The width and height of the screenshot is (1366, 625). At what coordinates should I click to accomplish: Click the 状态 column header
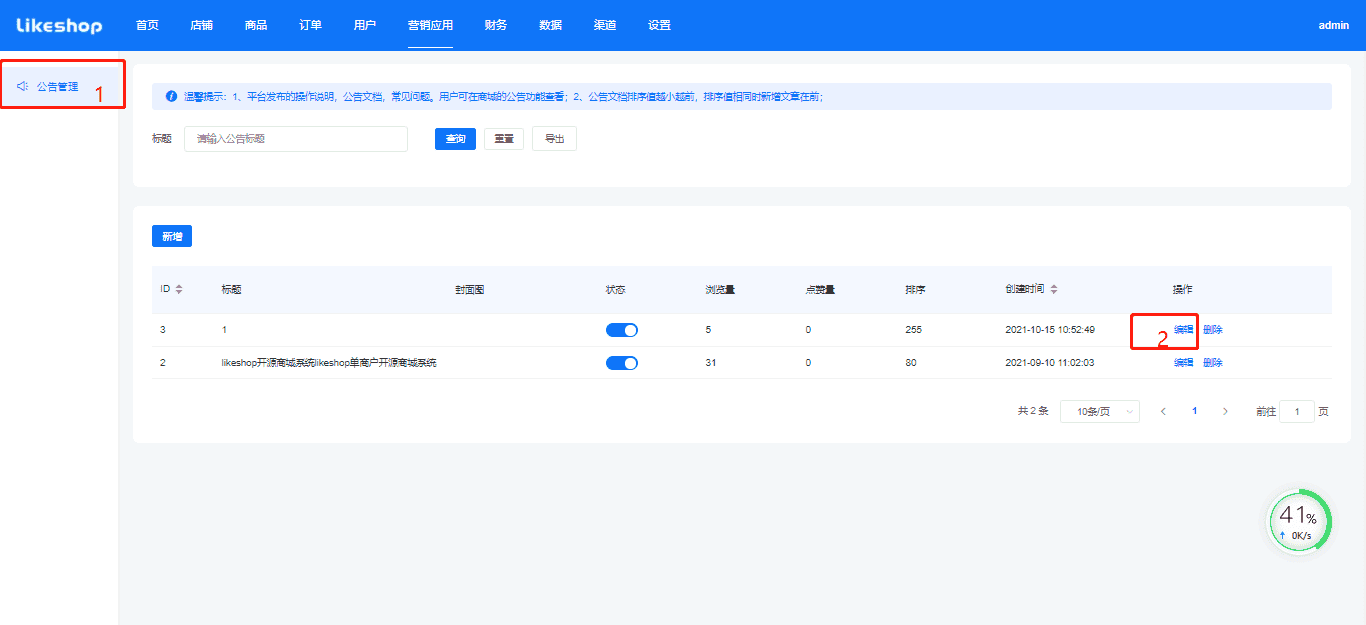[615, 289]
